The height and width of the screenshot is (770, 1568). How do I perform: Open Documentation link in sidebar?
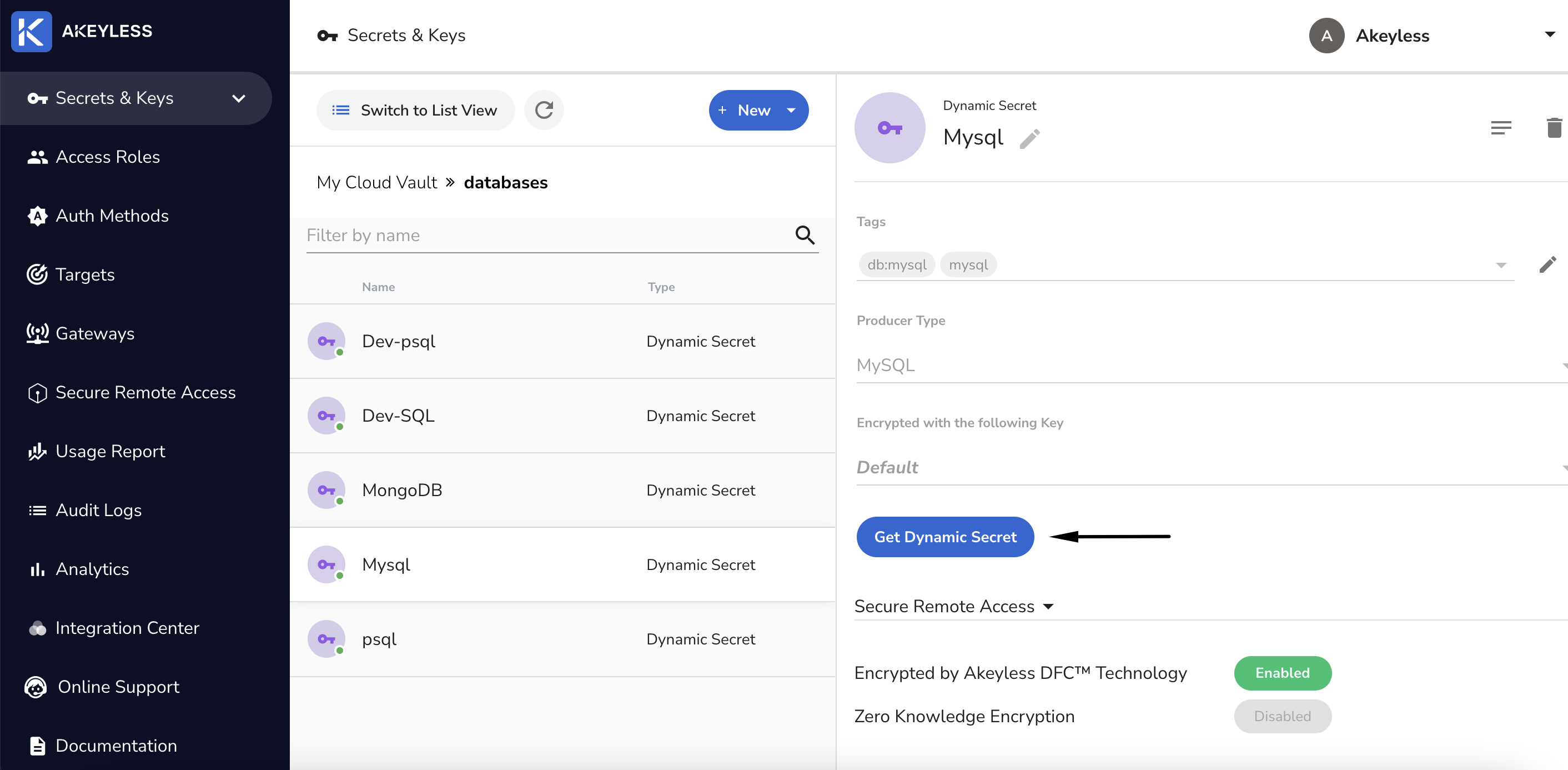[102, 746]
